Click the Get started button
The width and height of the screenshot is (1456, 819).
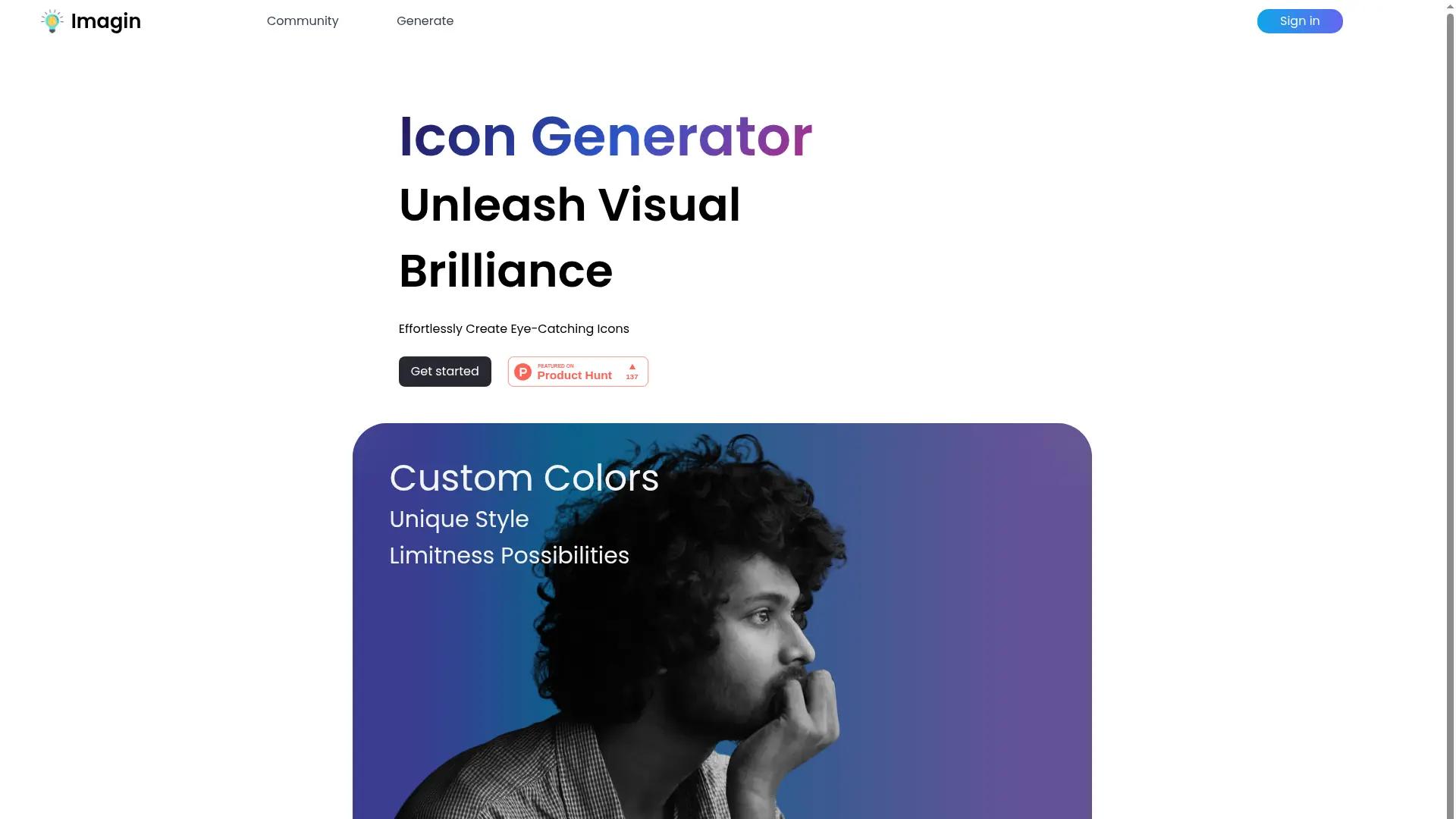pos(445,372)
